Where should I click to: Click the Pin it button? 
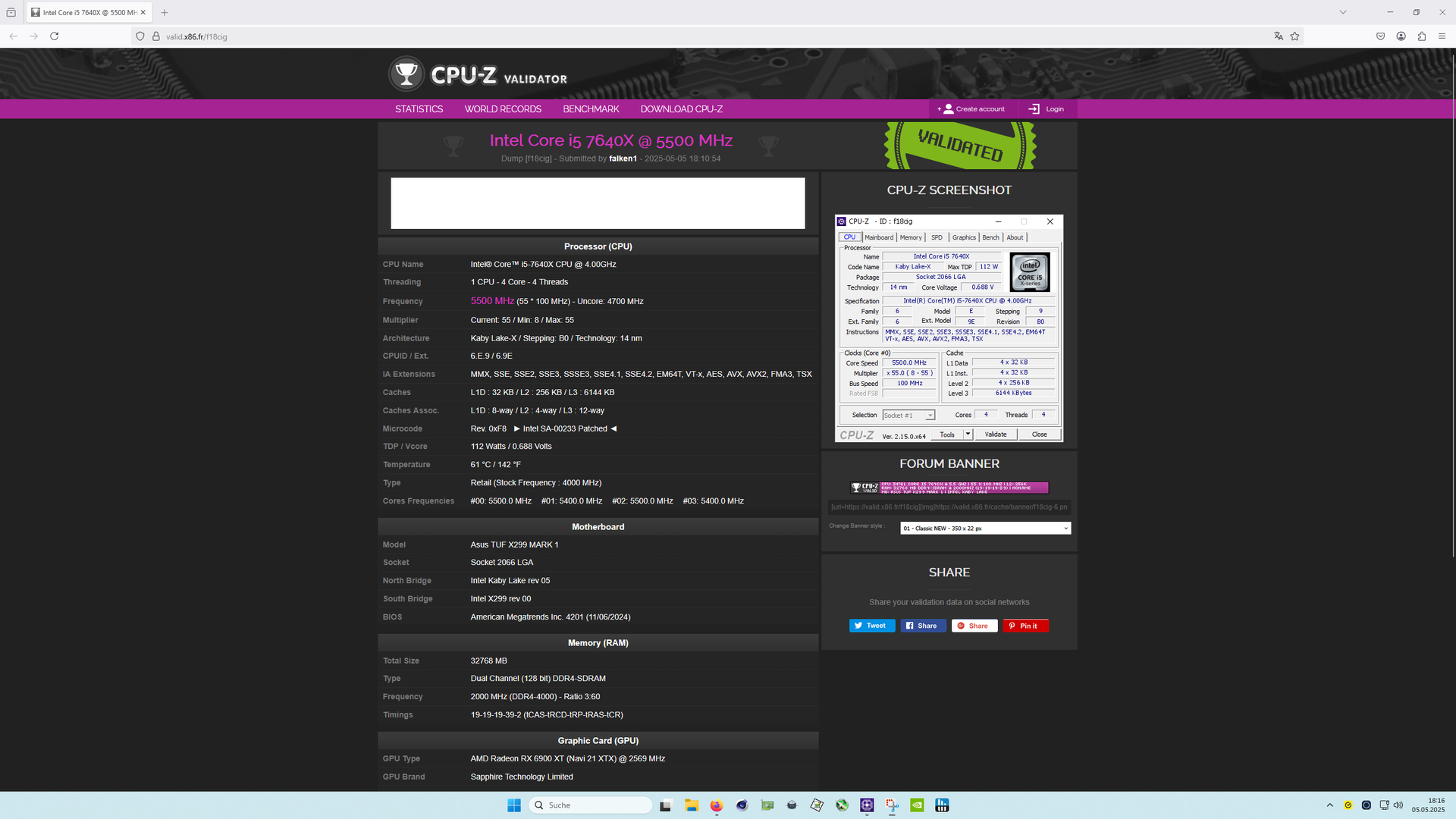(1026, 626)
